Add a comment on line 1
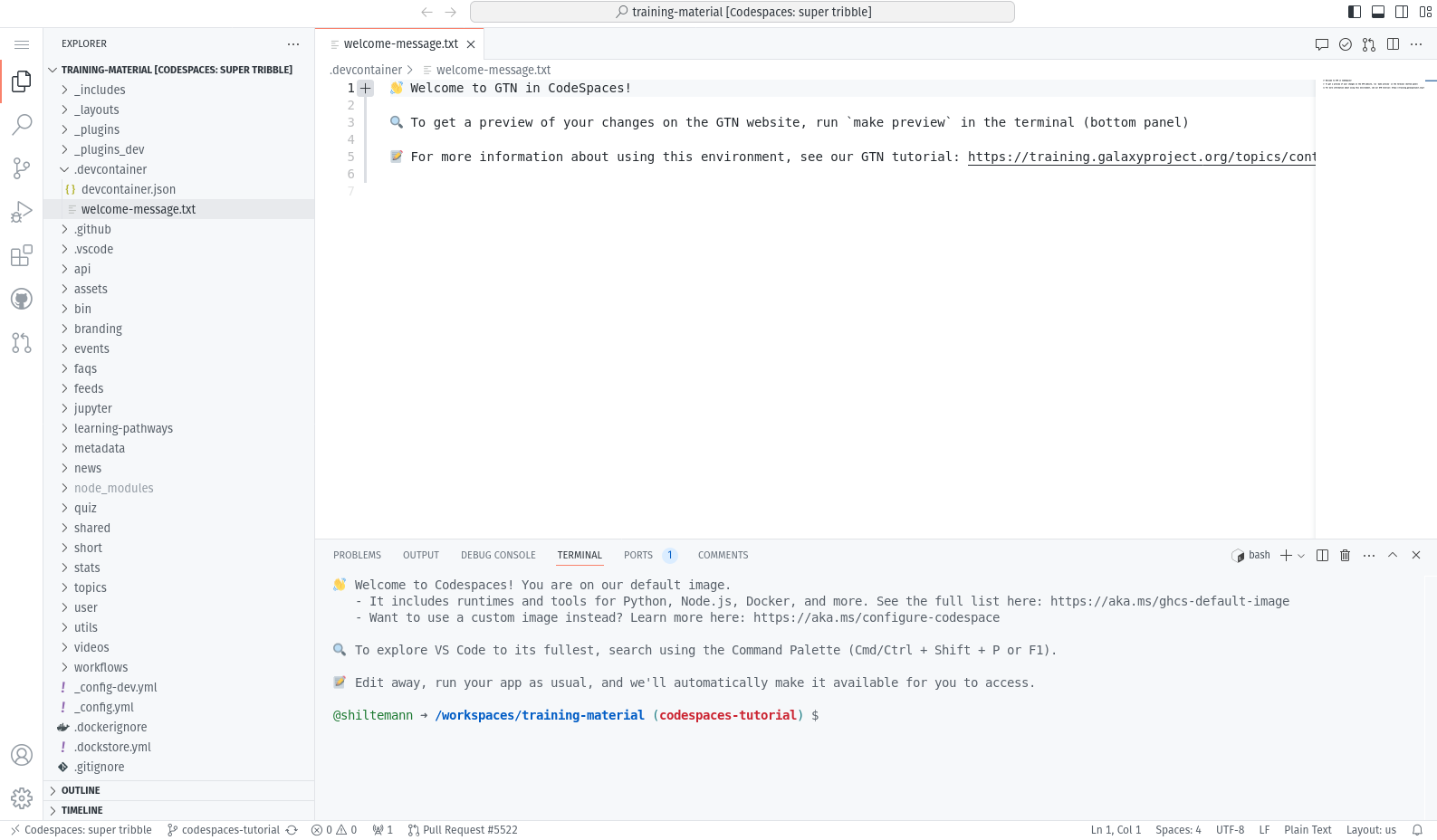 [x=366, y=88]
